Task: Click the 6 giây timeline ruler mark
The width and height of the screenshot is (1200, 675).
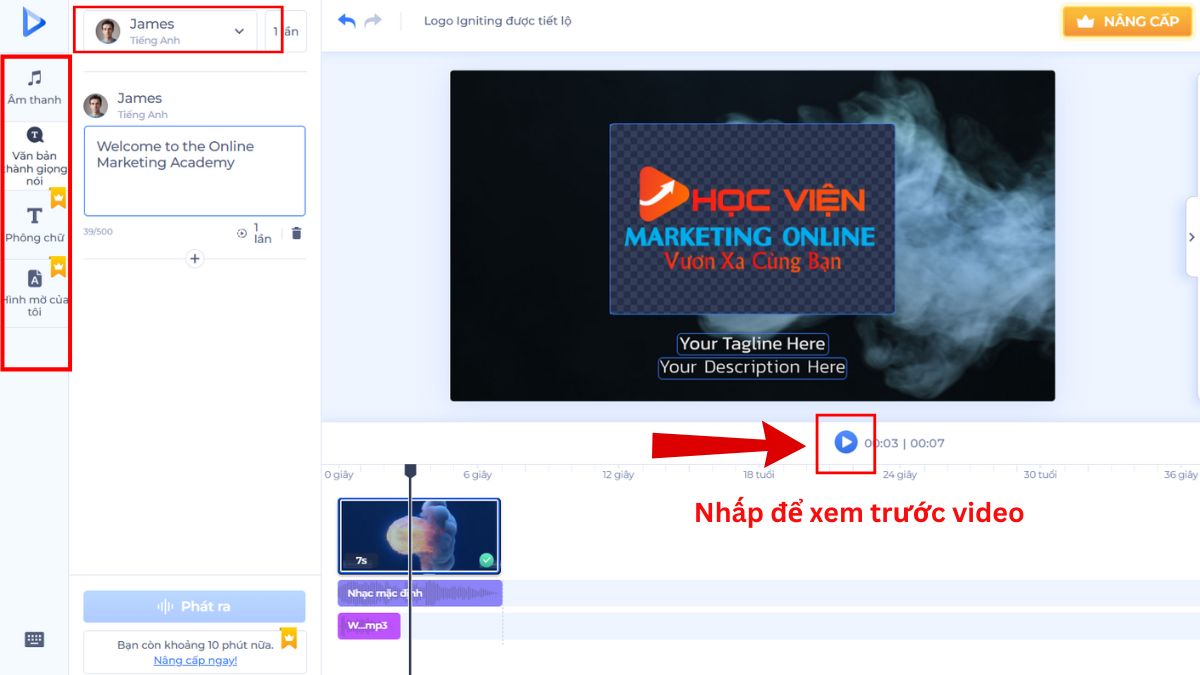Action: click(x=477, y=475)
